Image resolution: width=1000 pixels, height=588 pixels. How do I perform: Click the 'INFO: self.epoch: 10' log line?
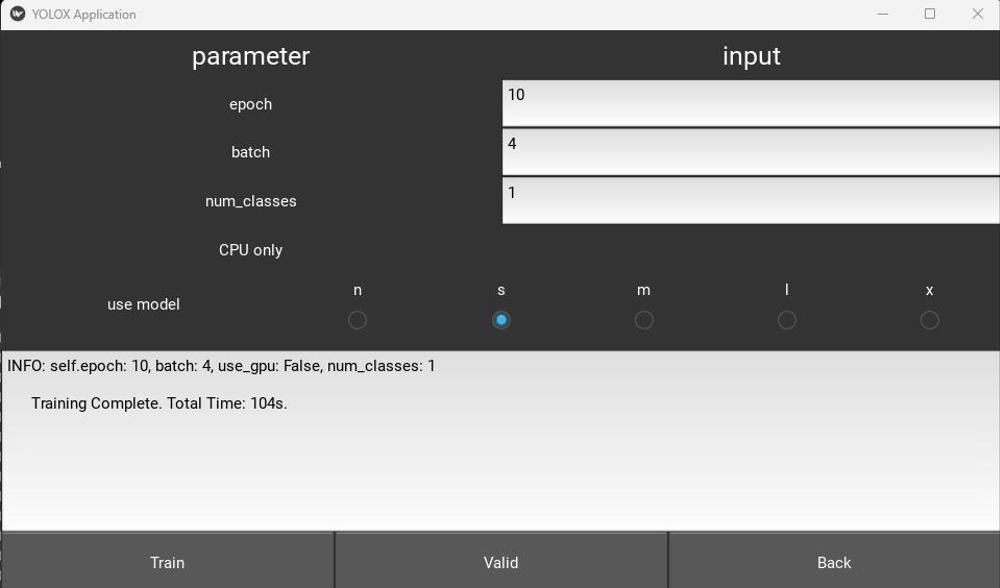tap(221, 366)
